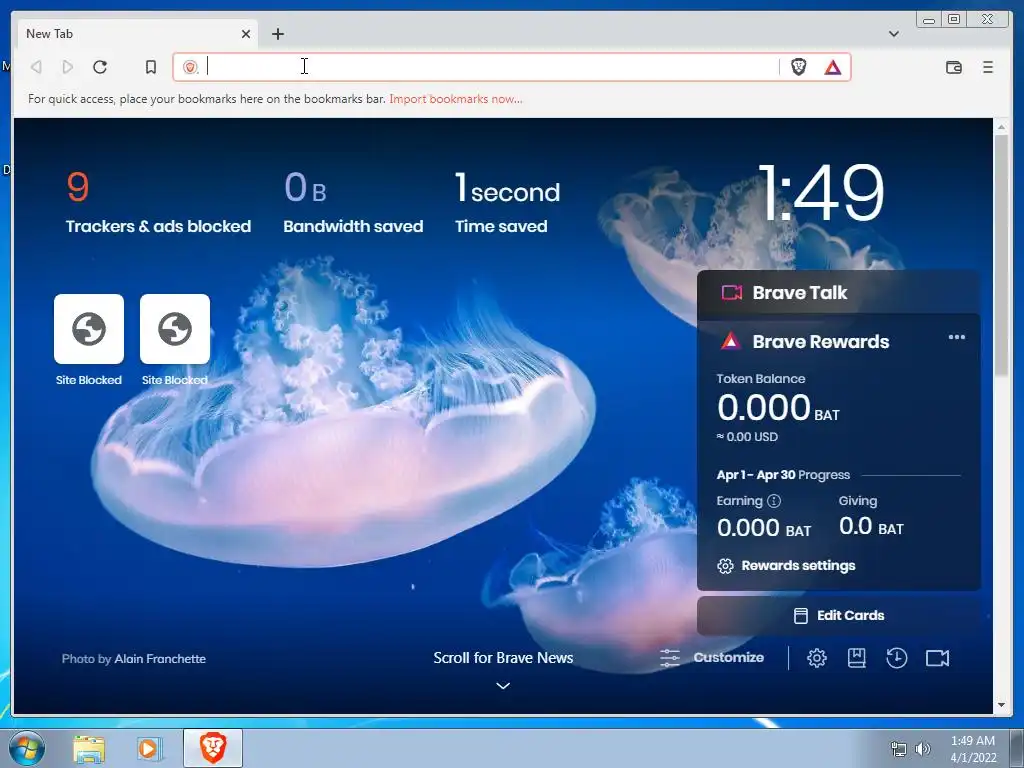The width and height of the screenshot is (1024, 768).
Task: Click the Time saved stat
Action: [507, 202]
